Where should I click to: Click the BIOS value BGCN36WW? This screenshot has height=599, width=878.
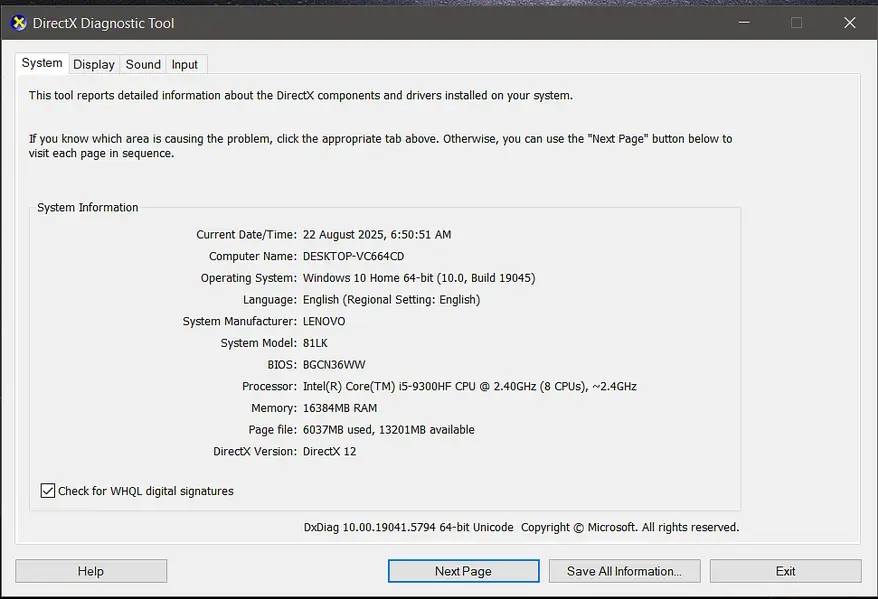coord(334,365)
